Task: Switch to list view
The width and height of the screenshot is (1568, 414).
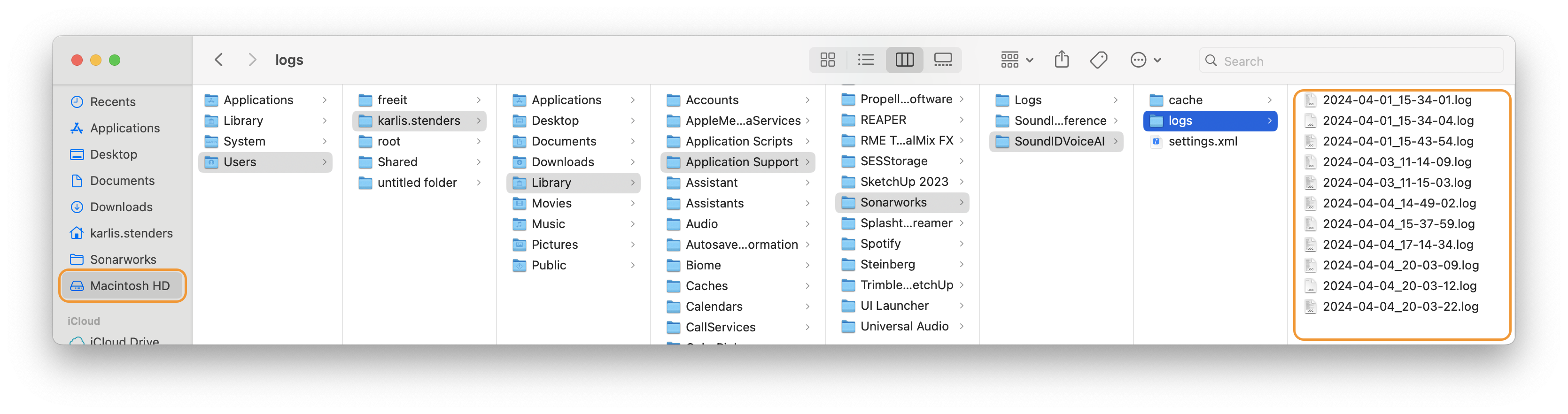Action: (x=866, y=60)
